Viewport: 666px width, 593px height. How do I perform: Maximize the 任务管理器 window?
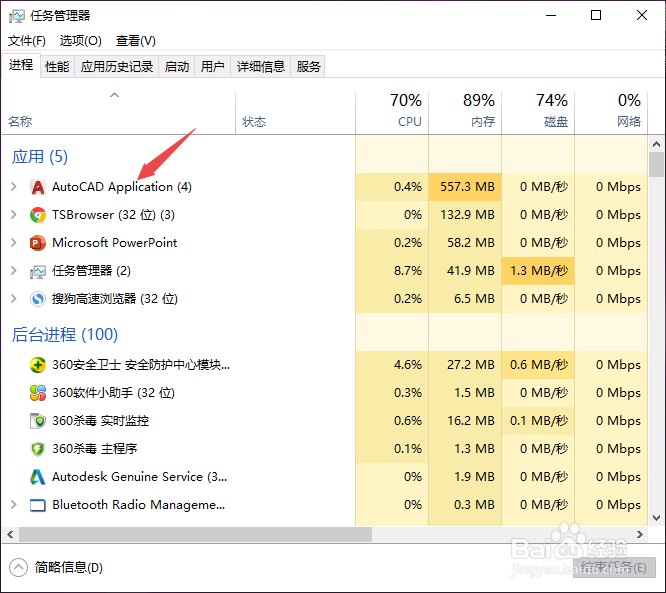596,15
